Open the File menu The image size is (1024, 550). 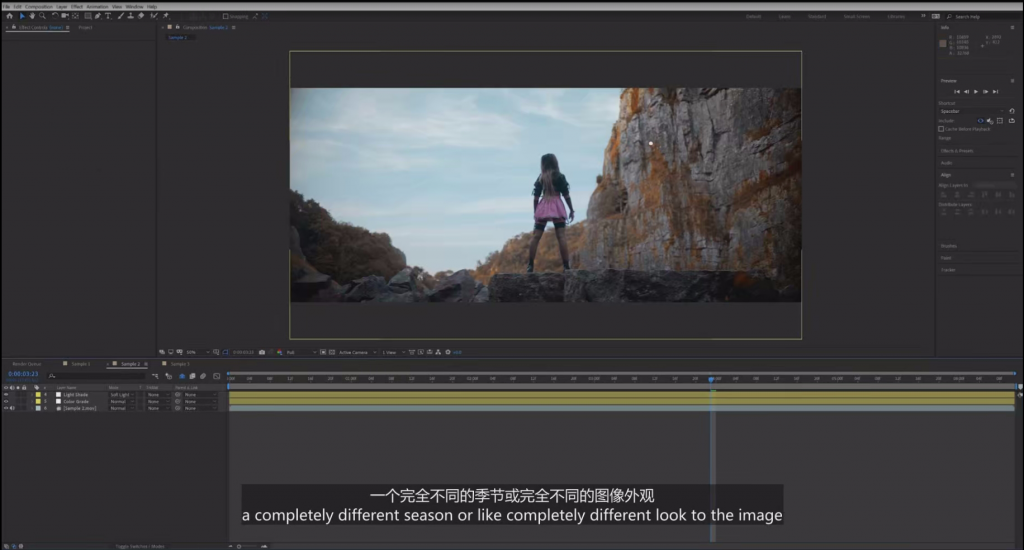[x=6, y=7]
